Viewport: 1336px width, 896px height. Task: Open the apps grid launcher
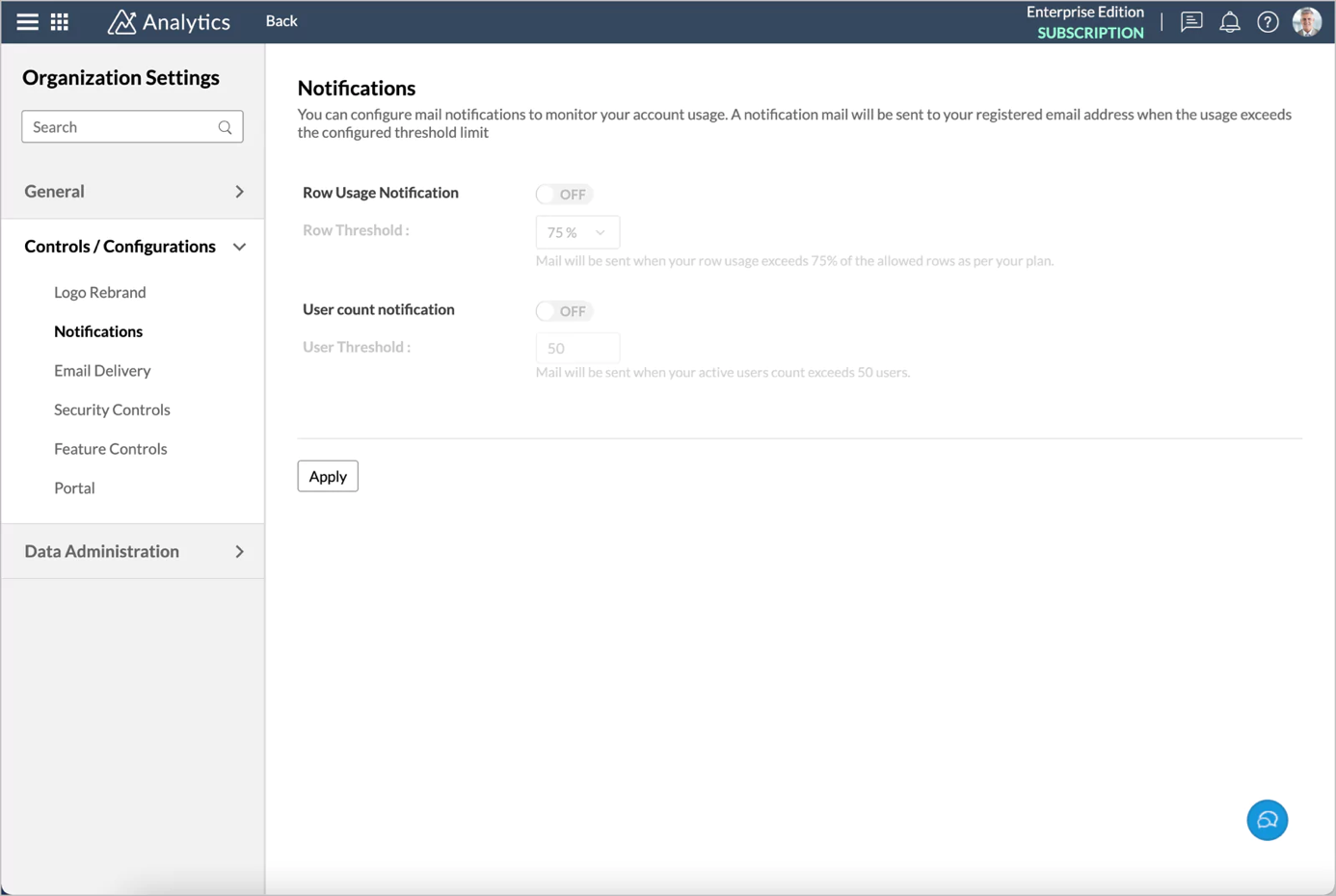pyautogui.click(x=60, y=21)
